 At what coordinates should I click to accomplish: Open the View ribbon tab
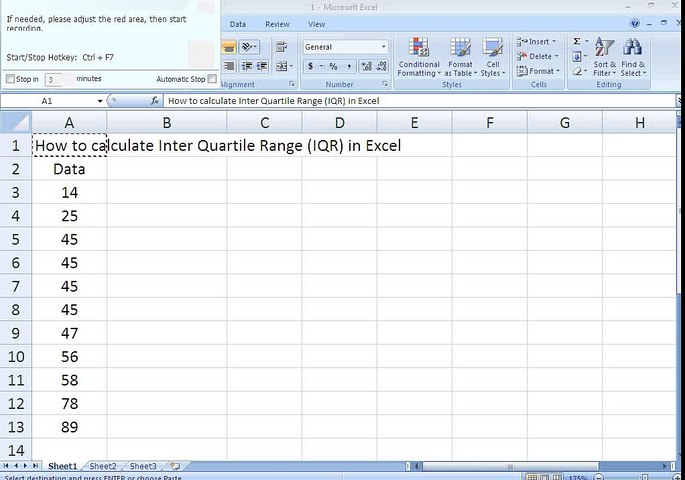pos(316,24)
